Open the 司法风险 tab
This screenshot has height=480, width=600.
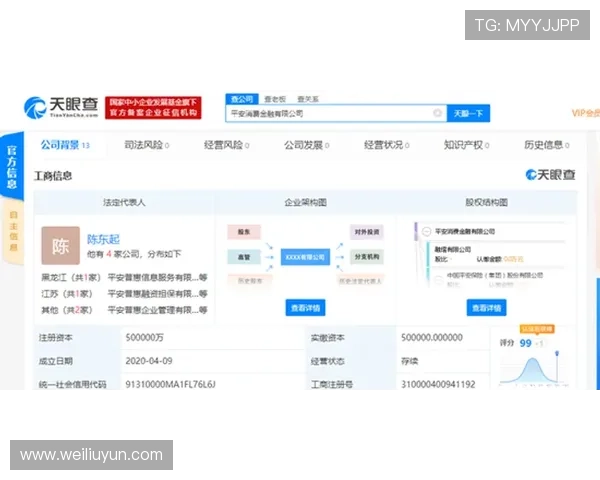[x=147, y=145]
